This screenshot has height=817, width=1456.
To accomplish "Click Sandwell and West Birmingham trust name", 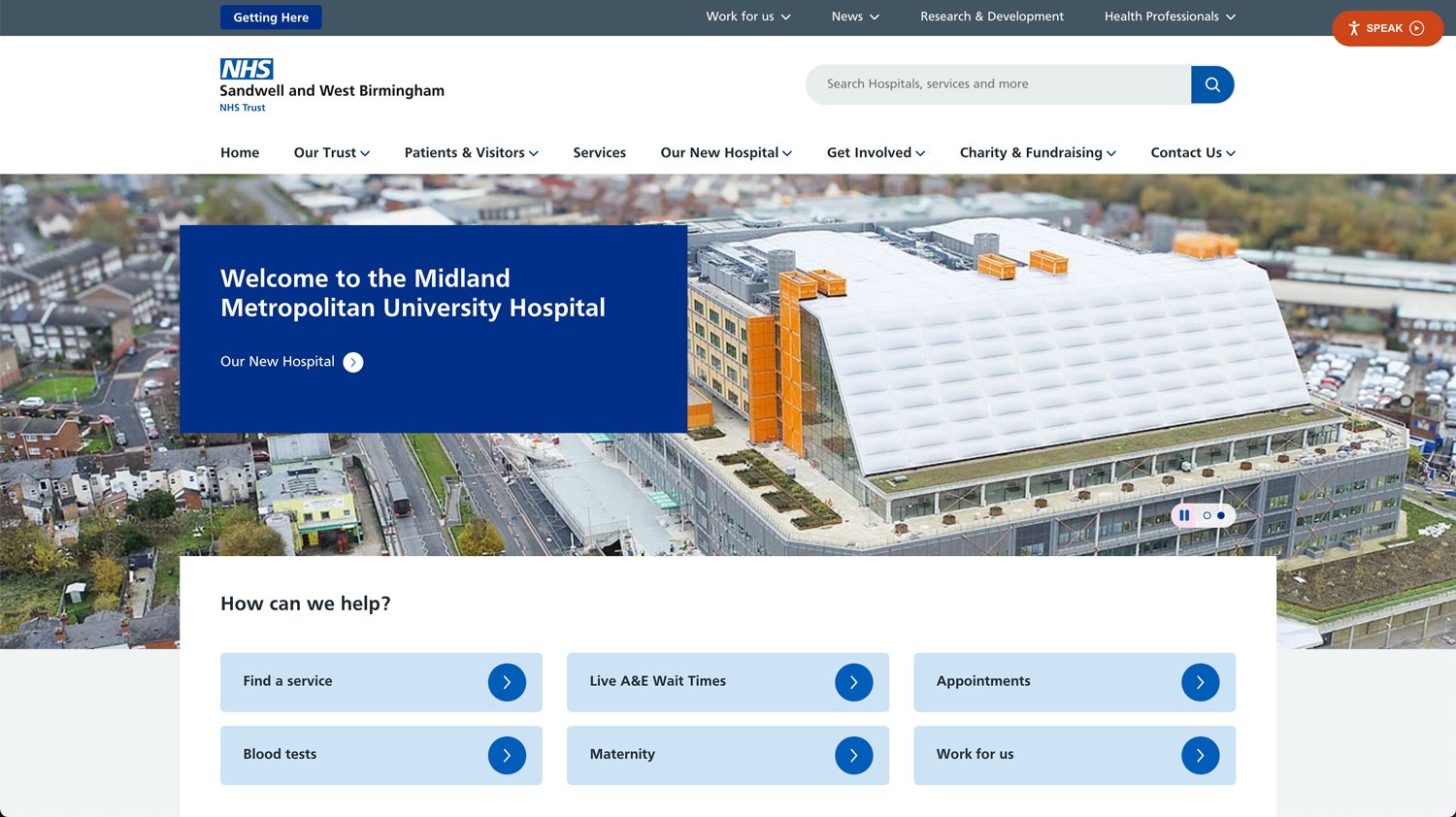I will (x=332, y=91).
